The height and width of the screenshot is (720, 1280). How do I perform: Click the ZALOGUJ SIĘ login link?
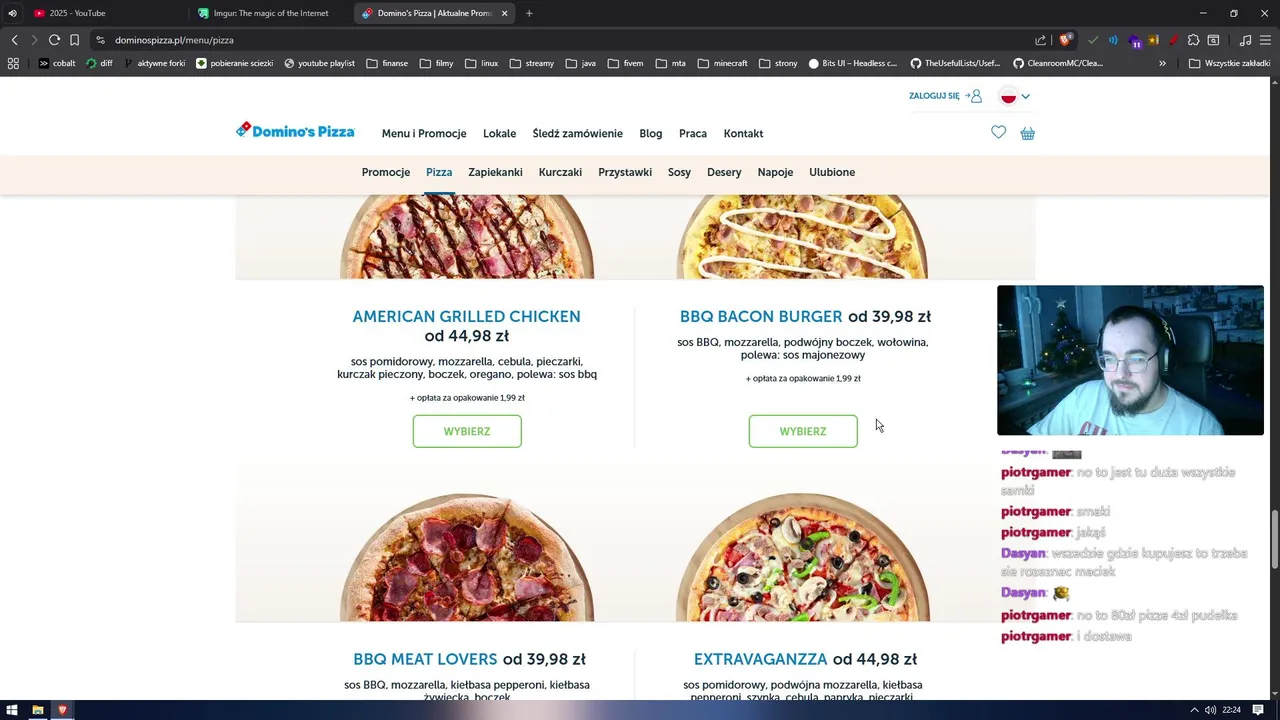point(945,96)
